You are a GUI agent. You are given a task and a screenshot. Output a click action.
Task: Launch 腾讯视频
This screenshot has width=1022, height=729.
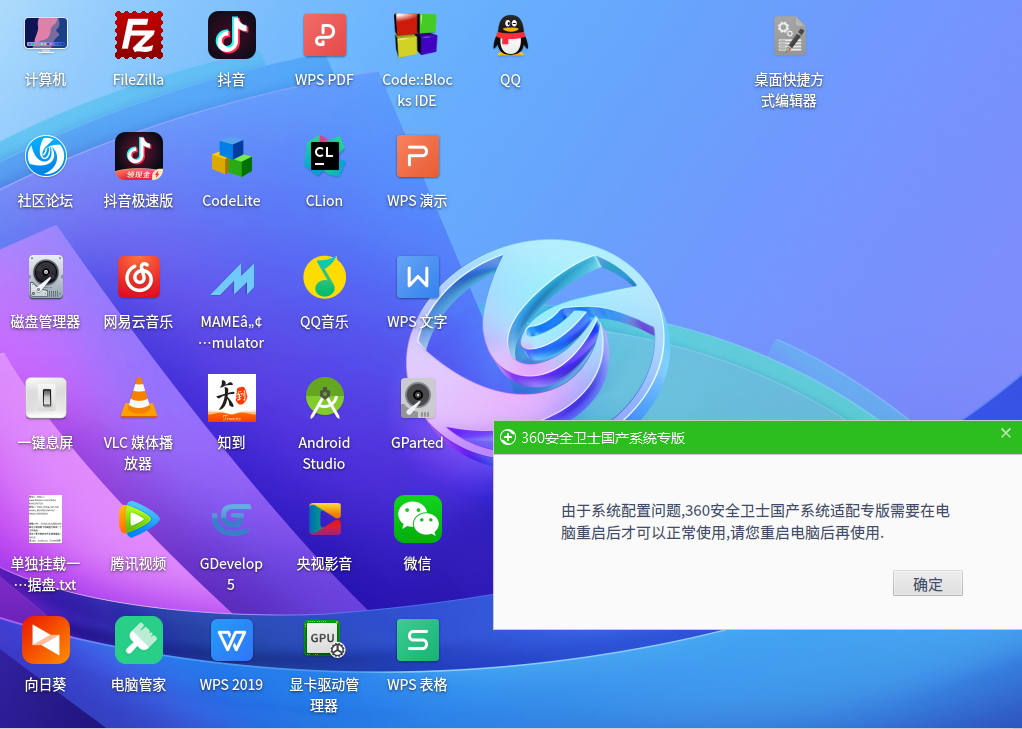138,519
